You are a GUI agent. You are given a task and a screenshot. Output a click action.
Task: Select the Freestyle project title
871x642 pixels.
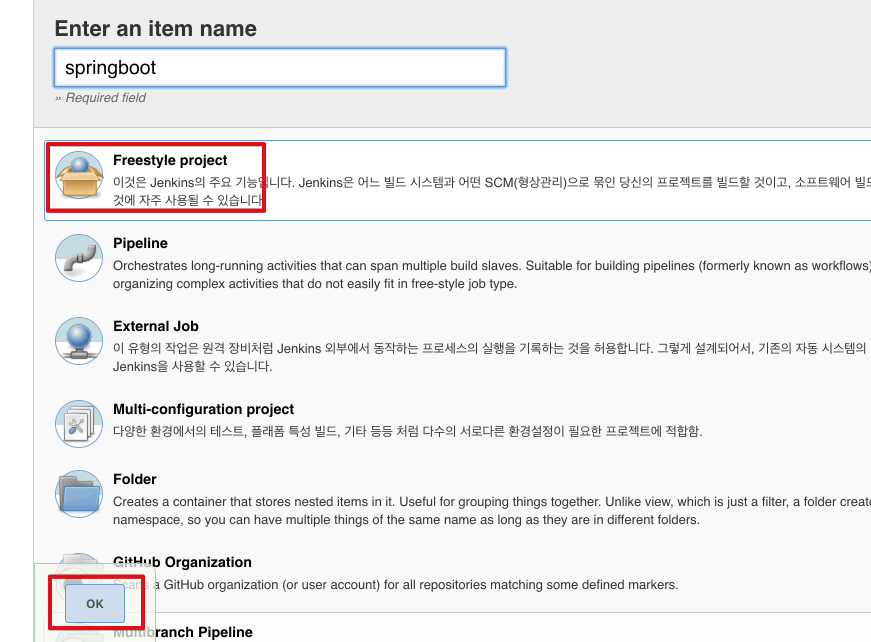[x=170, y=160]
